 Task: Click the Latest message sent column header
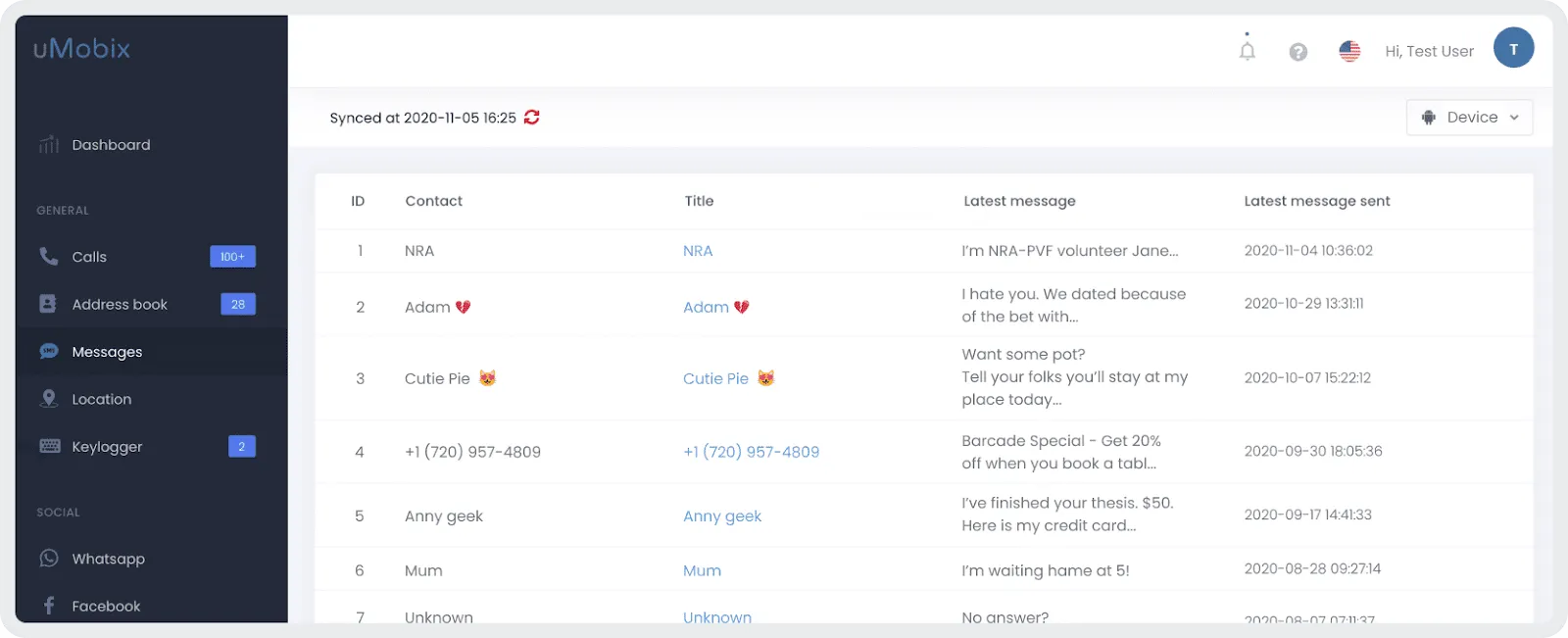coord(1317,201)
